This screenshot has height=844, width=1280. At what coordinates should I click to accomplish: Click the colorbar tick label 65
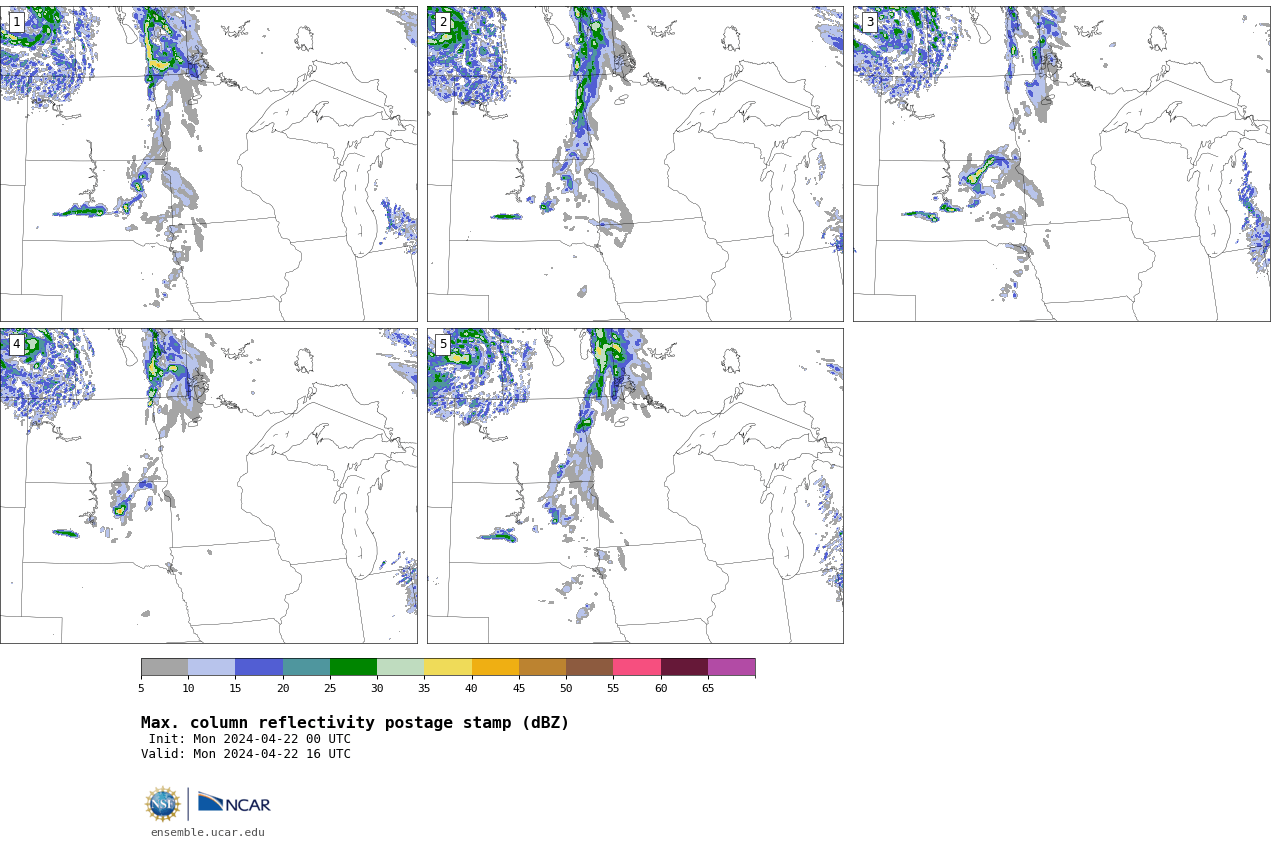(708, 688)
